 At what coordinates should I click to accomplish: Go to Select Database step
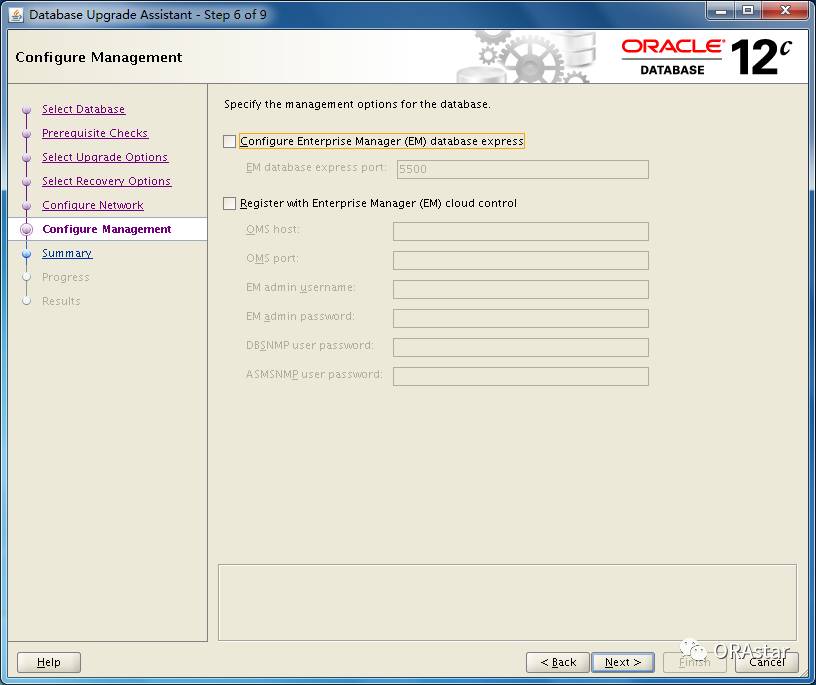coord(83,109)
